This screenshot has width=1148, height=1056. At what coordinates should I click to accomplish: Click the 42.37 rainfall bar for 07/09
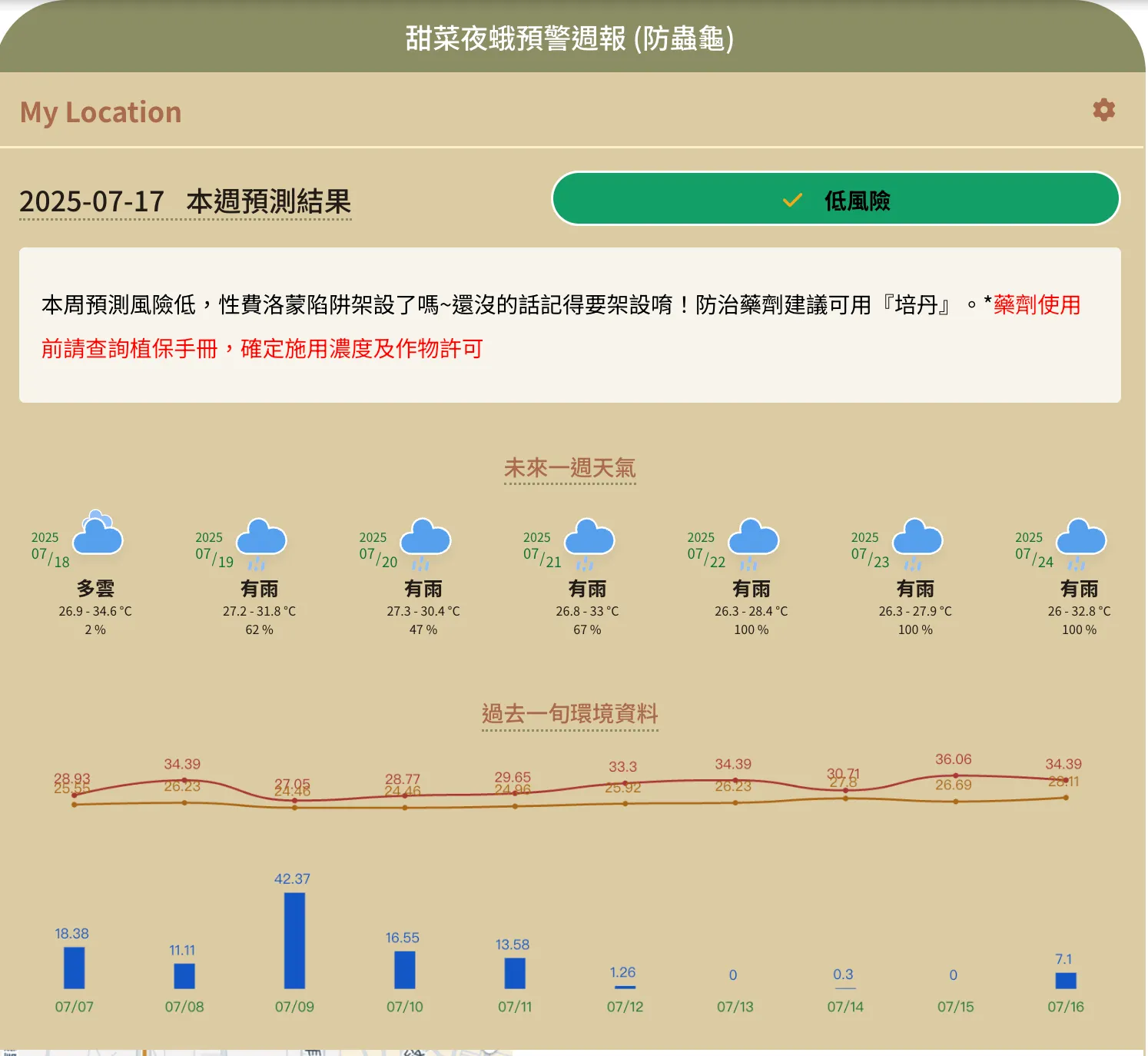[294, 940]
